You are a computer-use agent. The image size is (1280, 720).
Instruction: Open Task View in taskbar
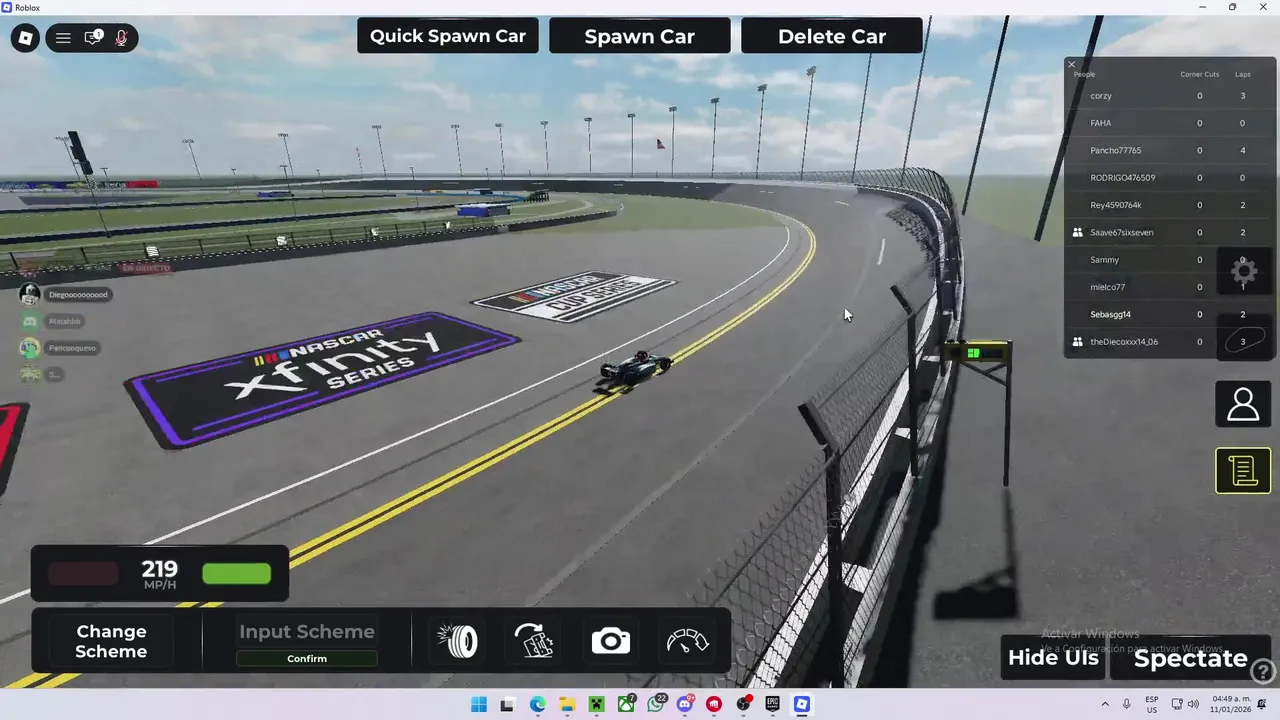507,704
